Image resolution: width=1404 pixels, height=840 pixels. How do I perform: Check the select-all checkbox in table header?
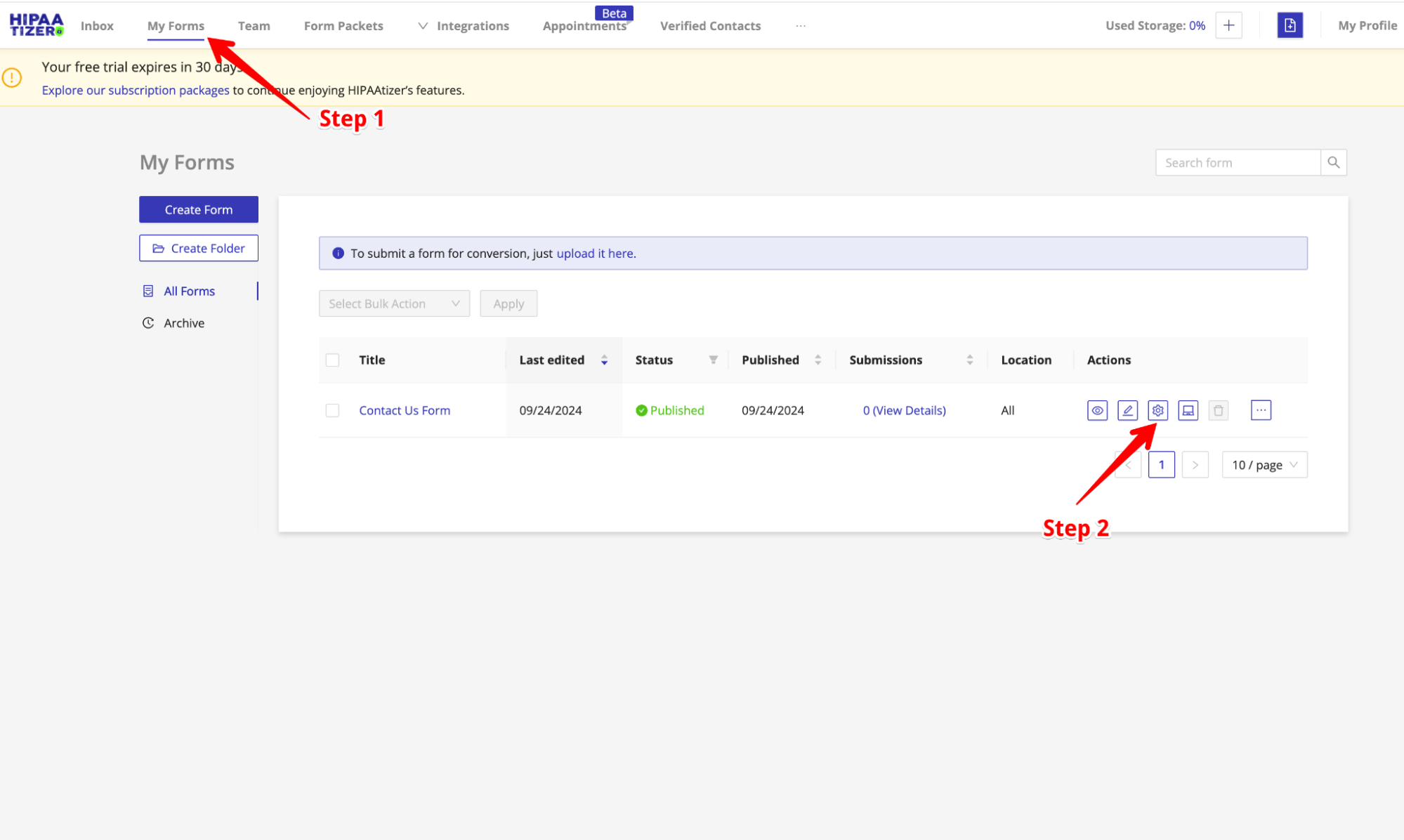click(x=332, y=360)
